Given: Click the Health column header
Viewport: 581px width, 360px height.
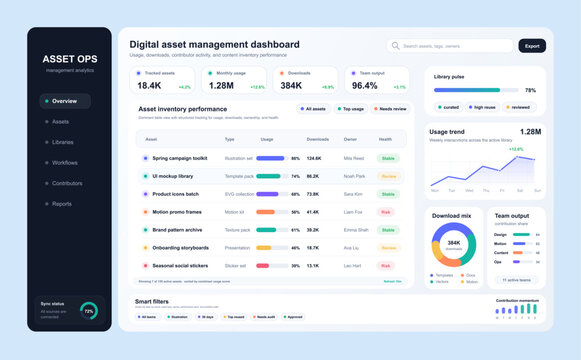Looking at the screenshot, I should coord(385,139).
